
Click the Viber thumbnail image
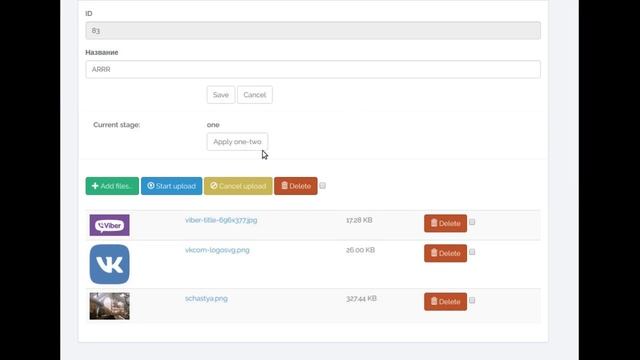109,225
